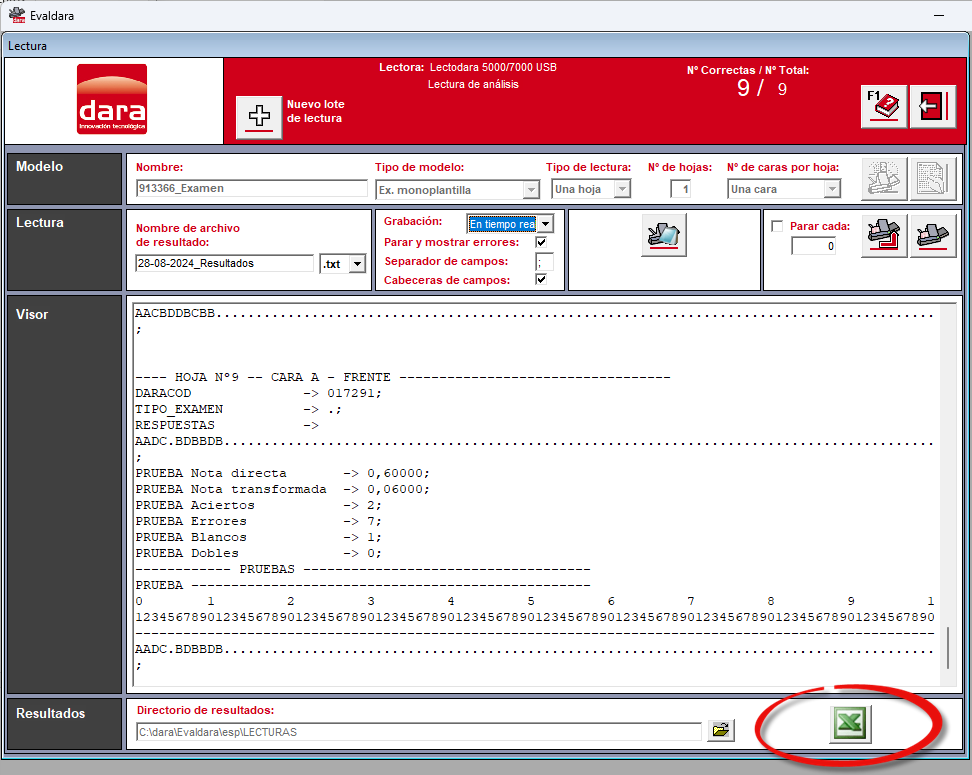Open the Tipo de lectura dropdown

click(x=622, y=188)
